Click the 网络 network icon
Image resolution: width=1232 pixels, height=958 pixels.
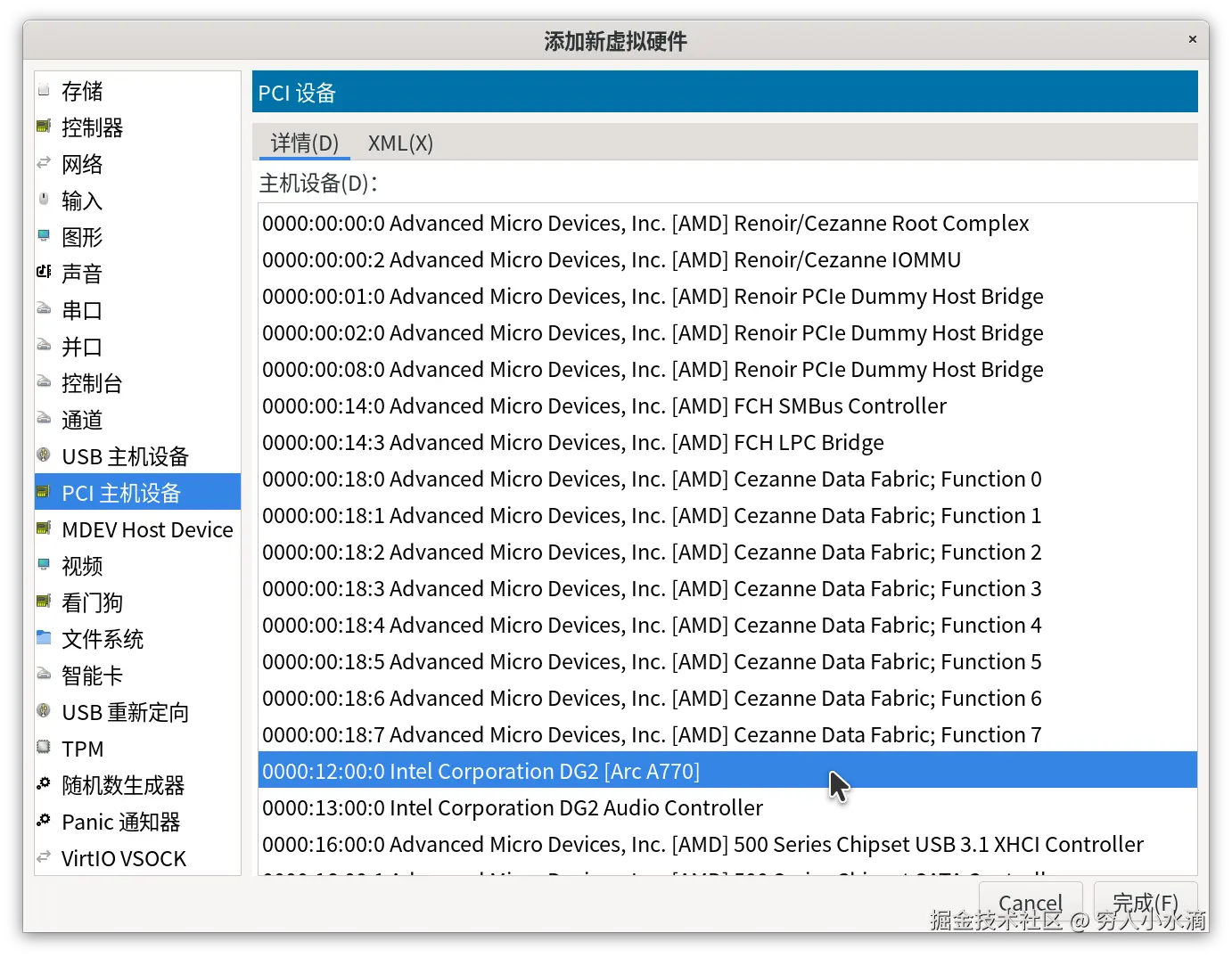coord(44,163)
